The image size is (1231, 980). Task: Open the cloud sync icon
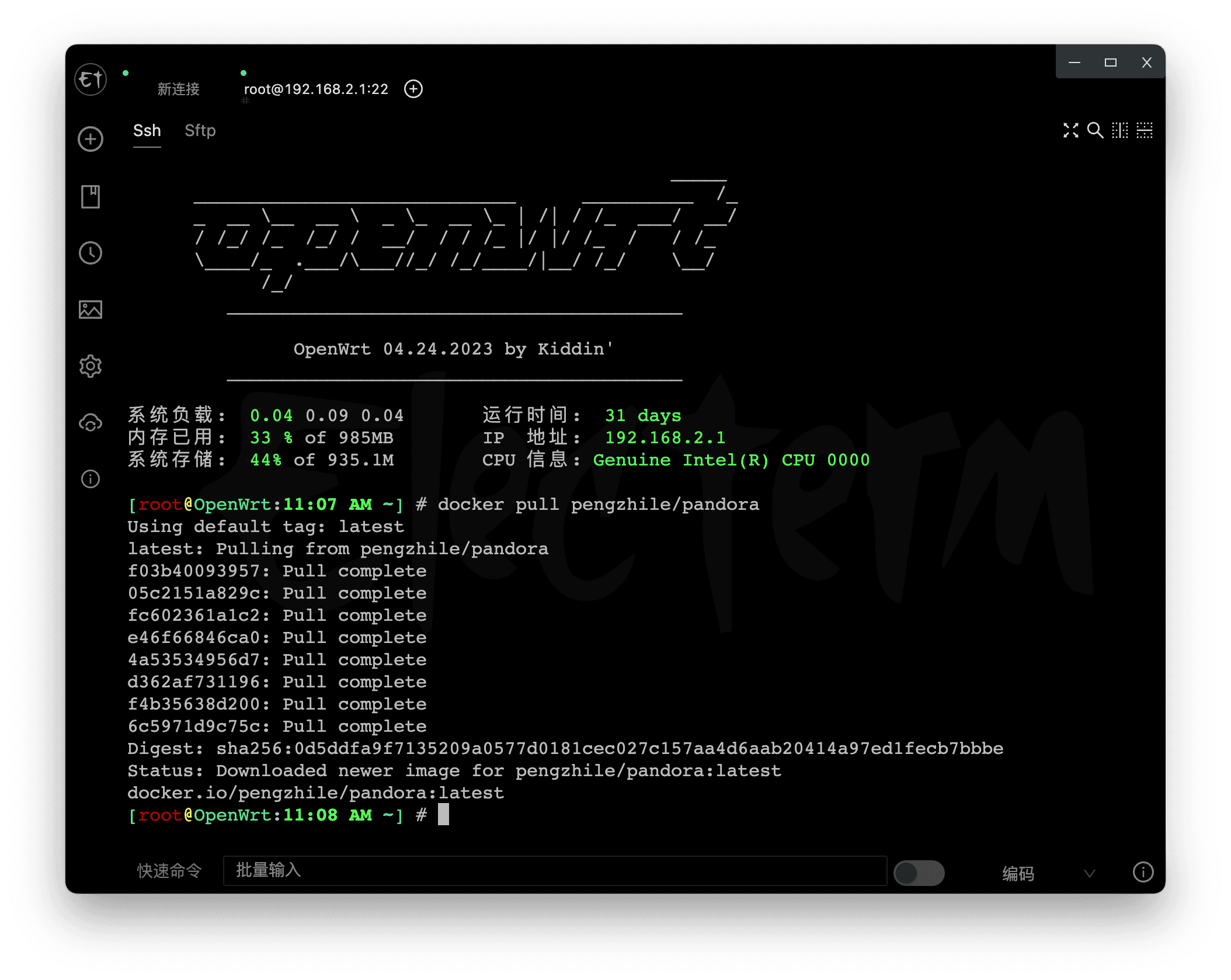(x=91, y=423)
